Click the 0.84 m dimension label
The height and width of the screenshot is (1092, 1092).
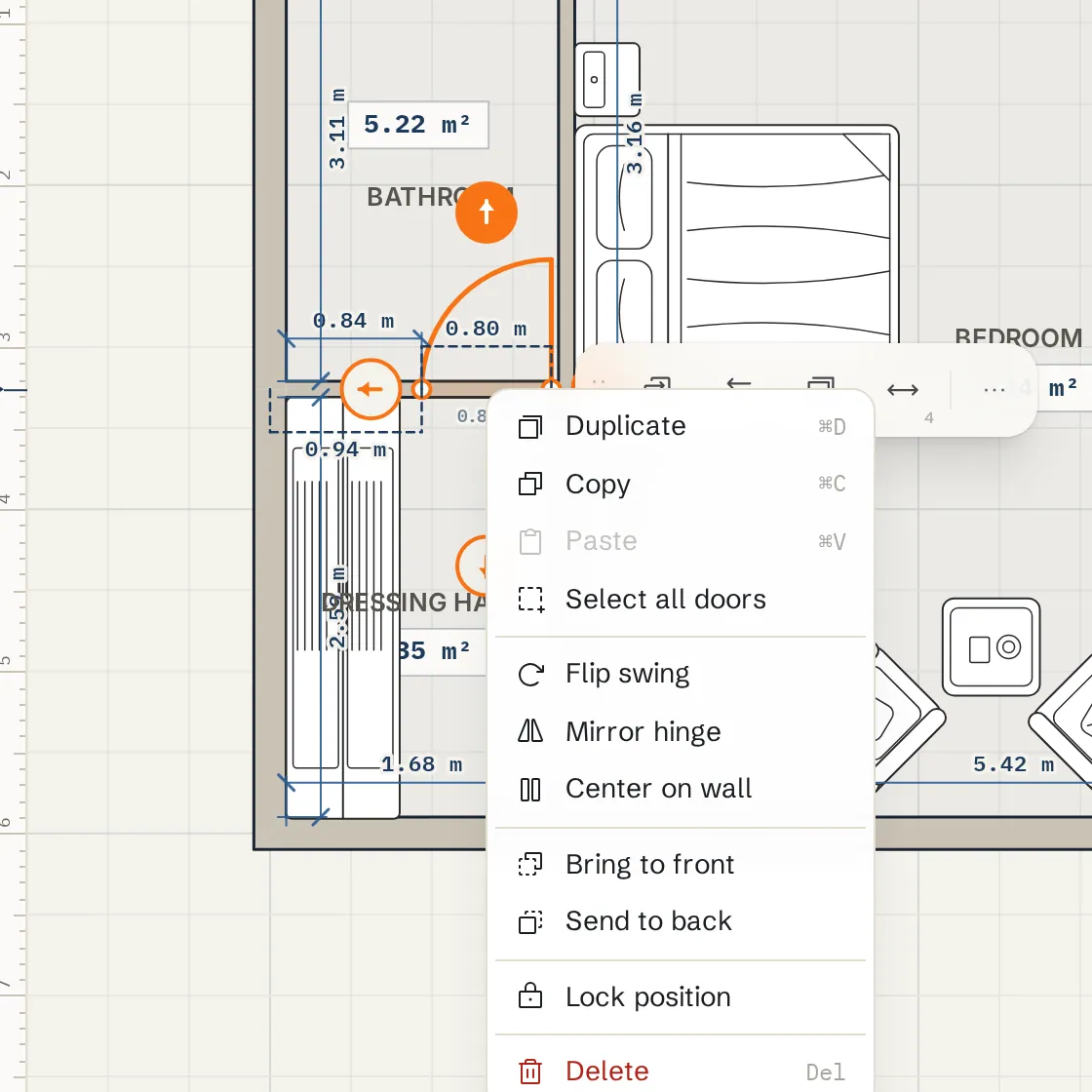[353, 321]
